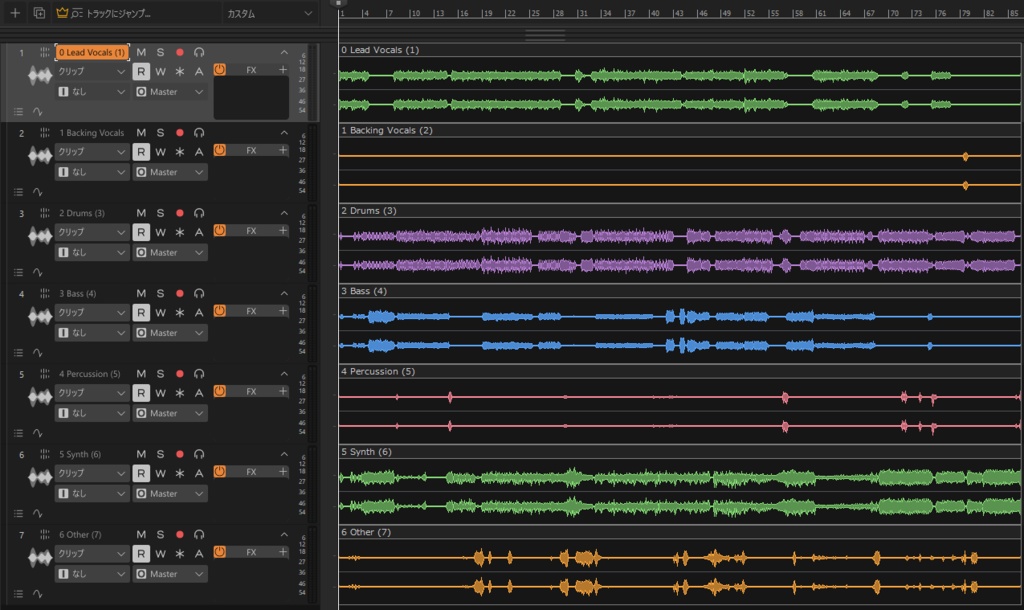Click the audio waveform icon of Percussion track

tap(40, 397)
